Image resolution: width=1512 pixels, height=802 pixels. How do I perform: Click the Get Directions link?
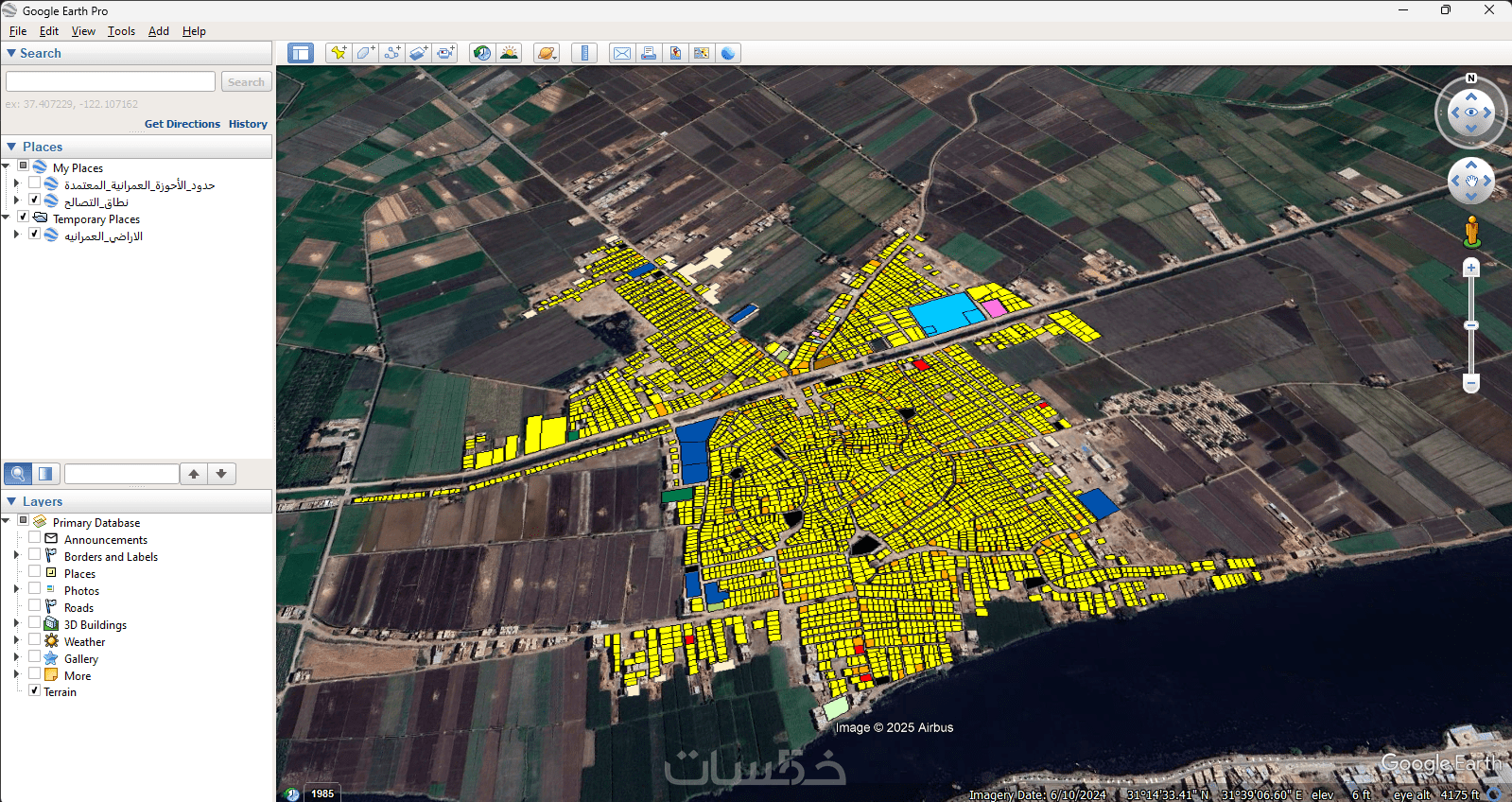182,124
